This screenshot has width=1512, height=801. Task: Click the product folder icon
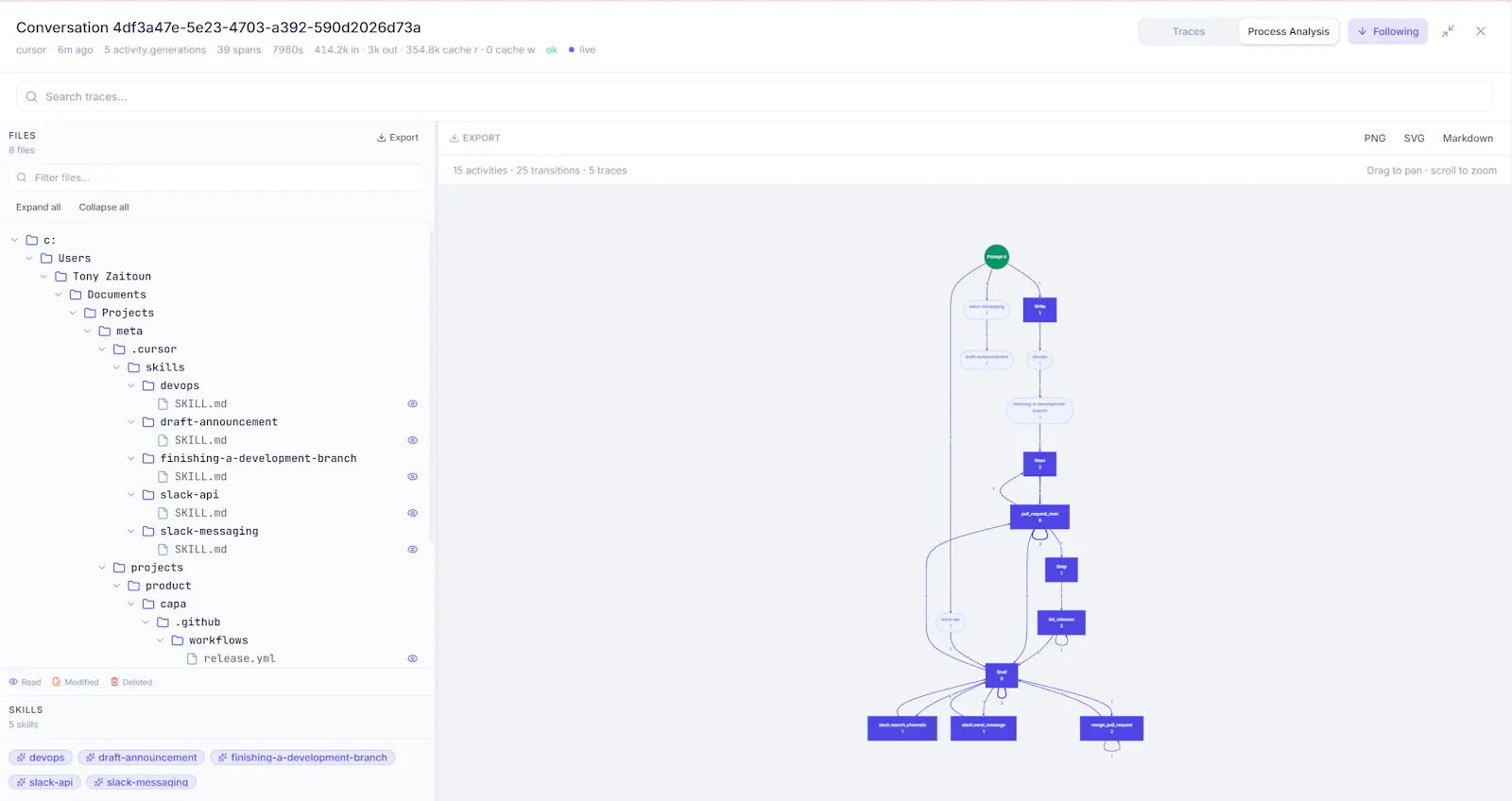click(134, 586)
